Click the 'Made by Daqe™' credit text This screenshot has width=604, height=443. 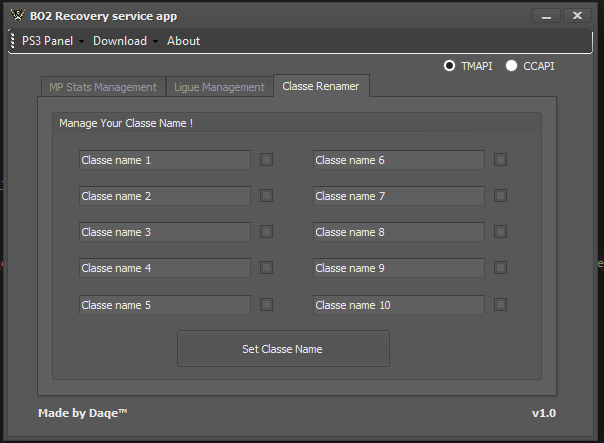82,413
